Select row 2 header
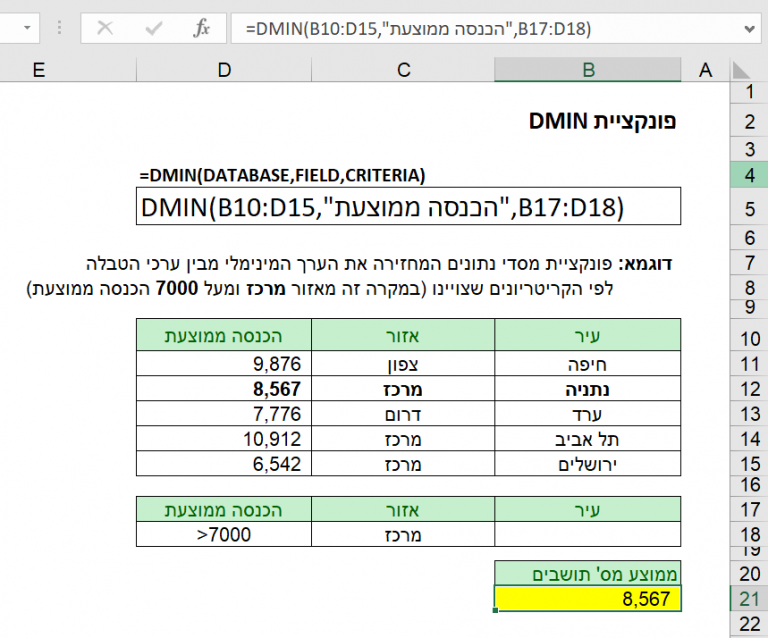This screenshot has width=768, height=638. coord(749,121)
